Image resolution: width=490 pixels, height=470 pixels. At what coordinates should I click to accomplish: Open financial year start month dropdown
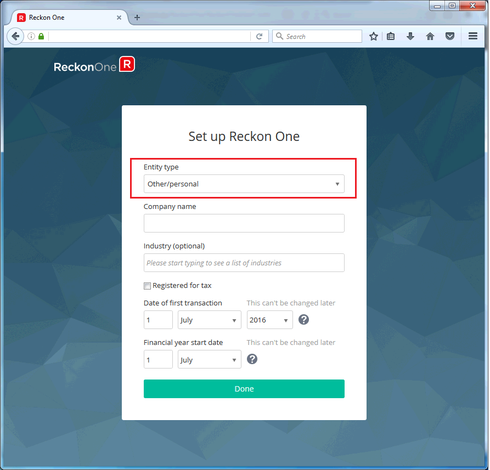pyautogui.click(x=209, y=359)
